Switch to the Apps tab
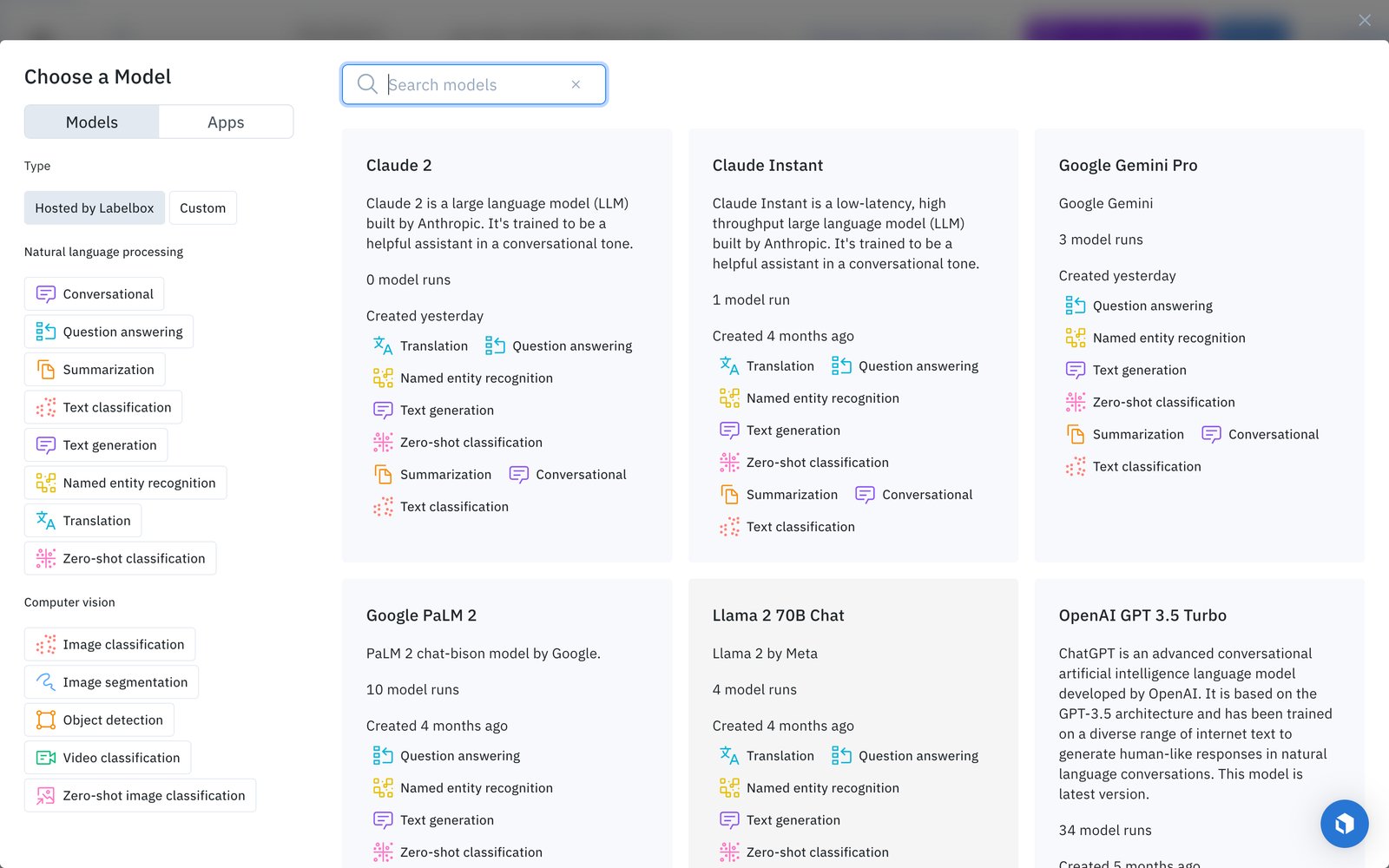 (226, 122)
